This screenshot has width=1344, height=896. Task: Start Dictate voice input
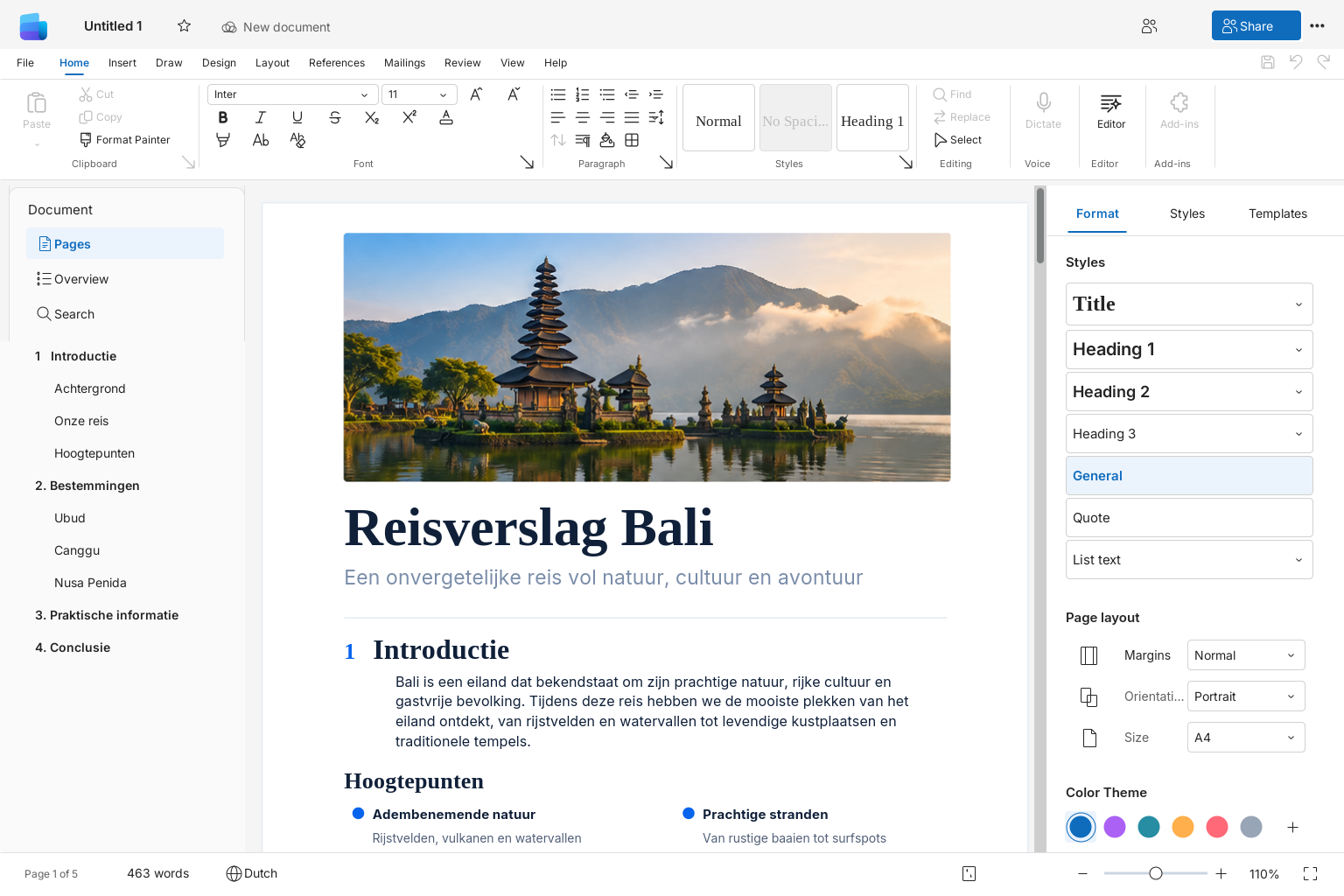[1043, 111]
